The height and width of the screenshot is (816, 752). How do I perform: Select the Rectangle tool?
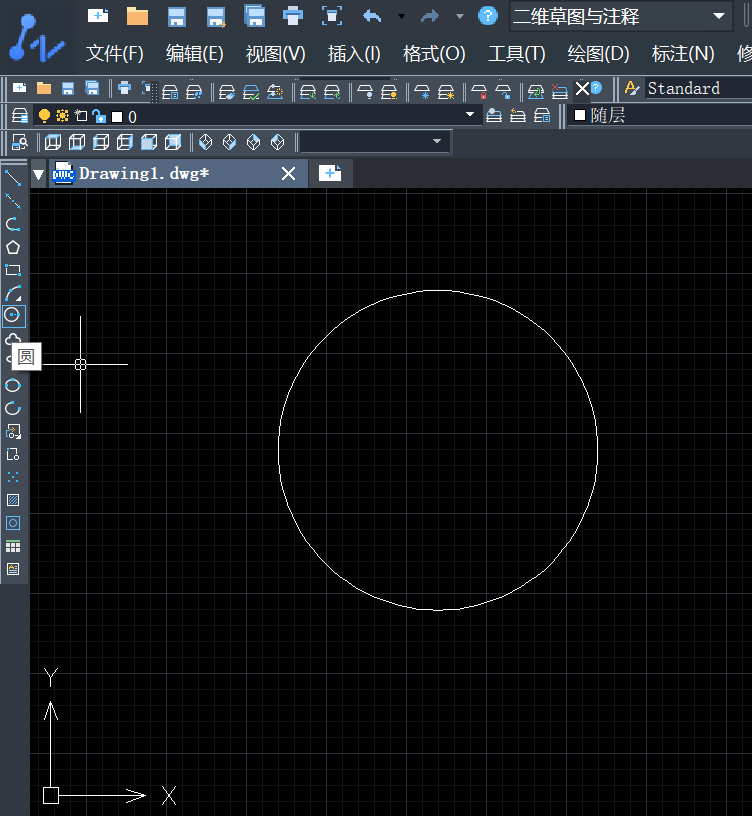(12, 270)
